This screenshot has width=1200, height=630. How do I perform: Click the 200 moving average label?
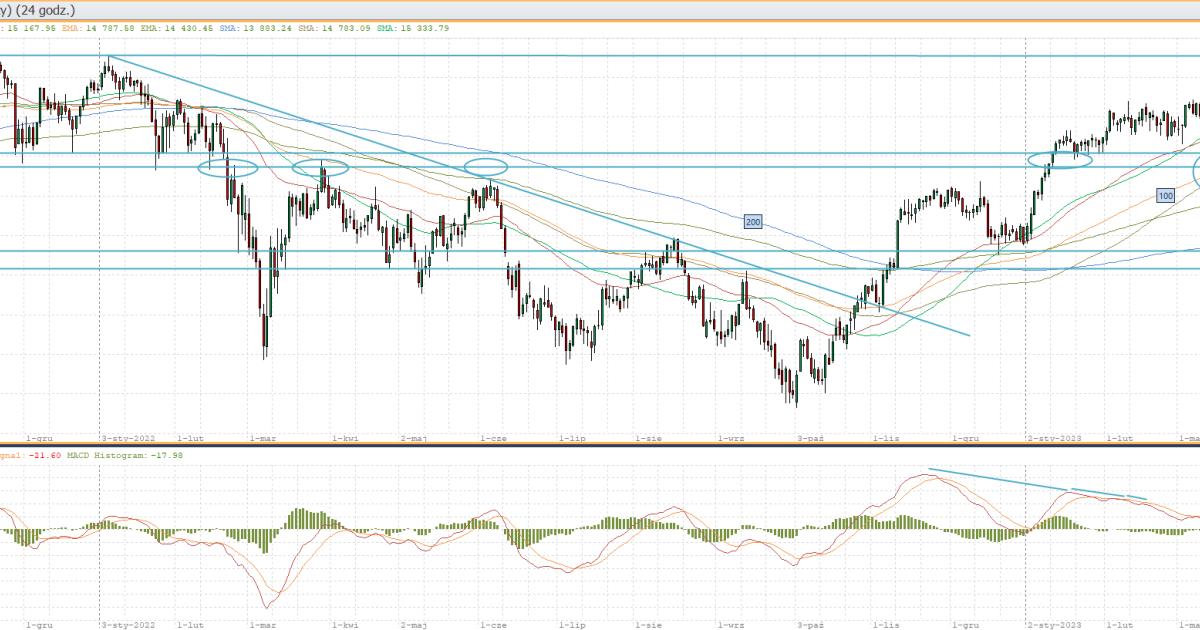[753, 221]
